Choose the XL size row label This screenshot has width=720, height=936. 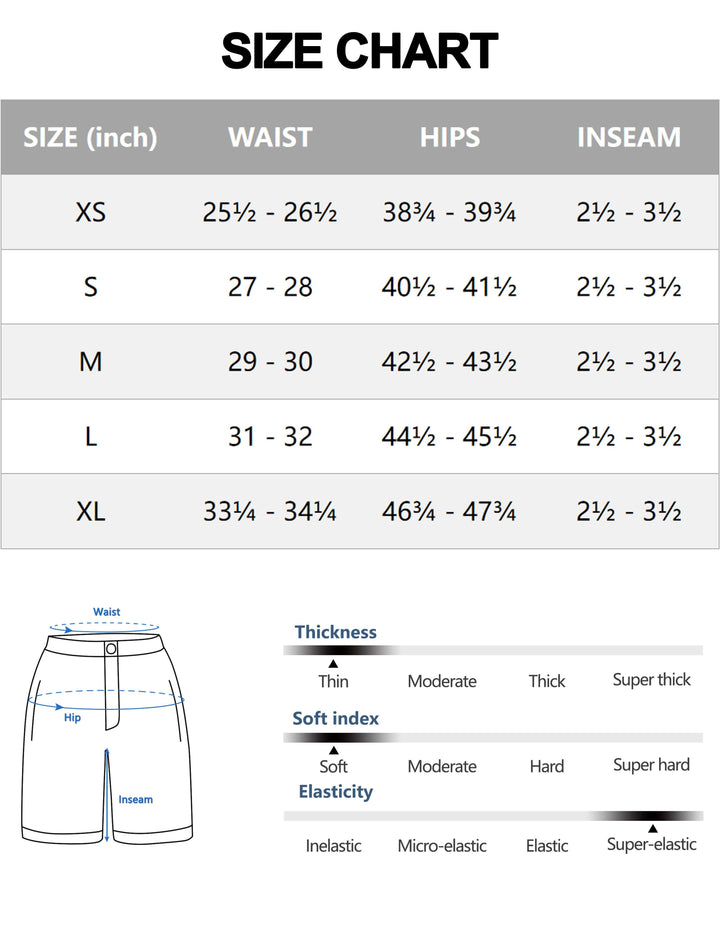pyautogui.click(x=90, y=512)
